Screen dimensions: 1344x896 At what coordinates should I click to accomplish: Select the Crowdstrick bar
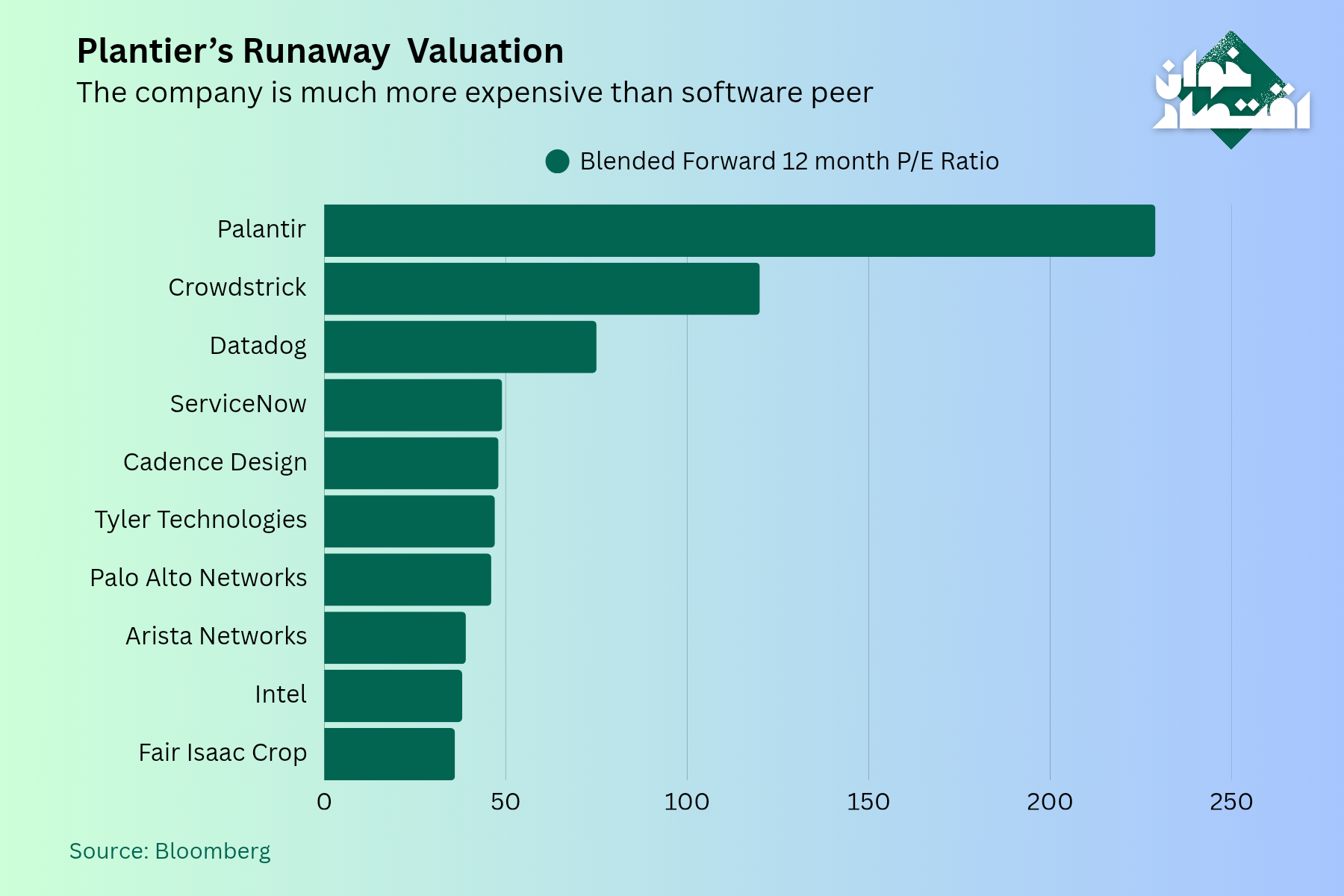[x=541, y=289]
